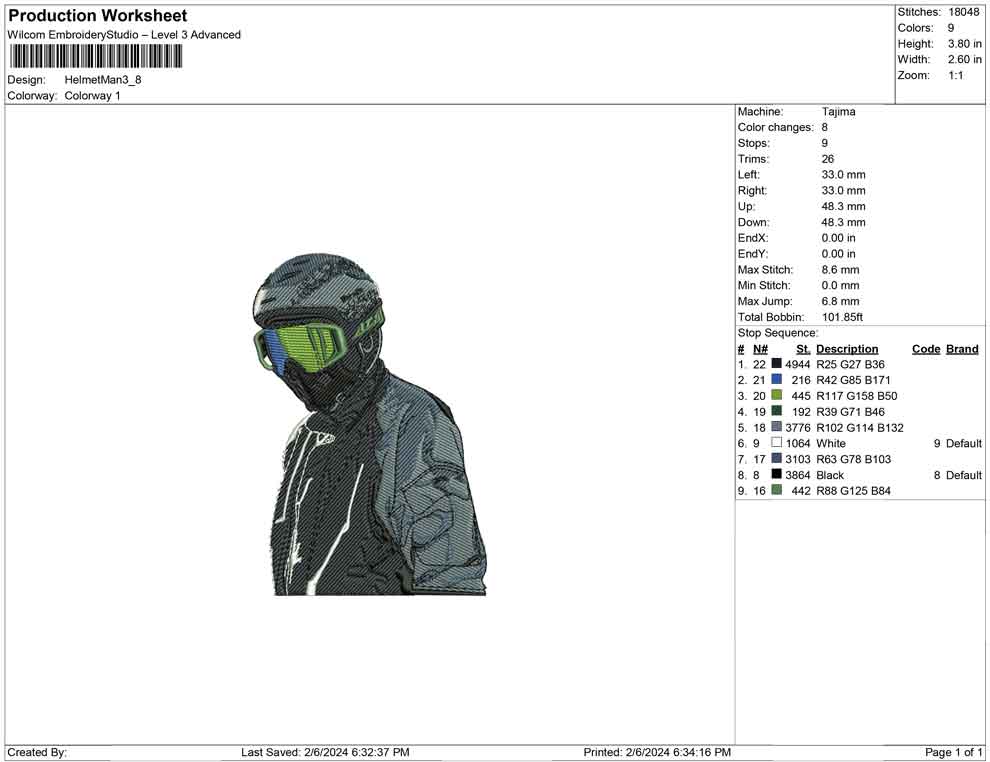This screenshot has height=762, width=990.
Task: Select the purple swatch R63 G78 B103
Action: click(x=776, y=459)
